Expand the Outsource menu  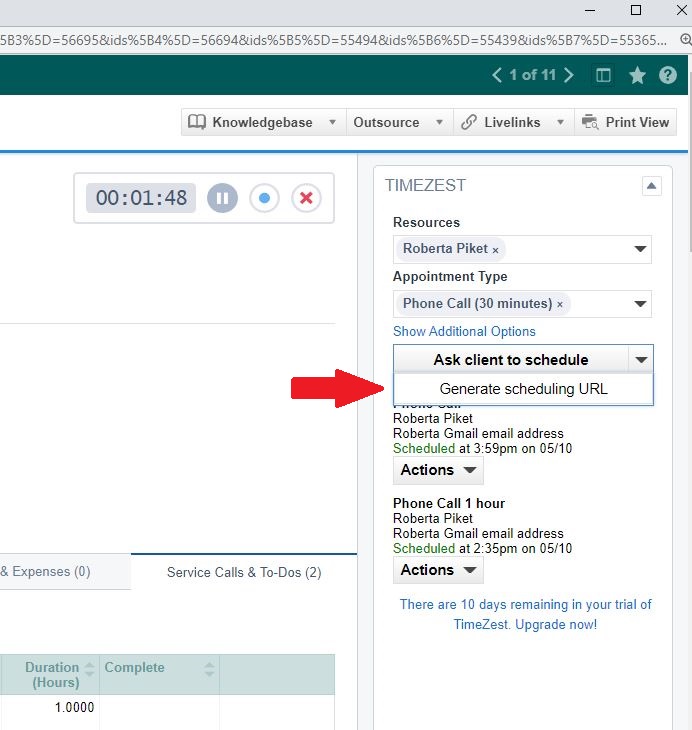click(x=397, y=122)
